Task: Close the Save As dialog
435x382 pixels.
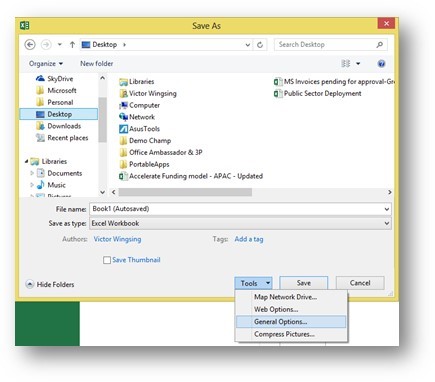Action: (x=386, y=23)
